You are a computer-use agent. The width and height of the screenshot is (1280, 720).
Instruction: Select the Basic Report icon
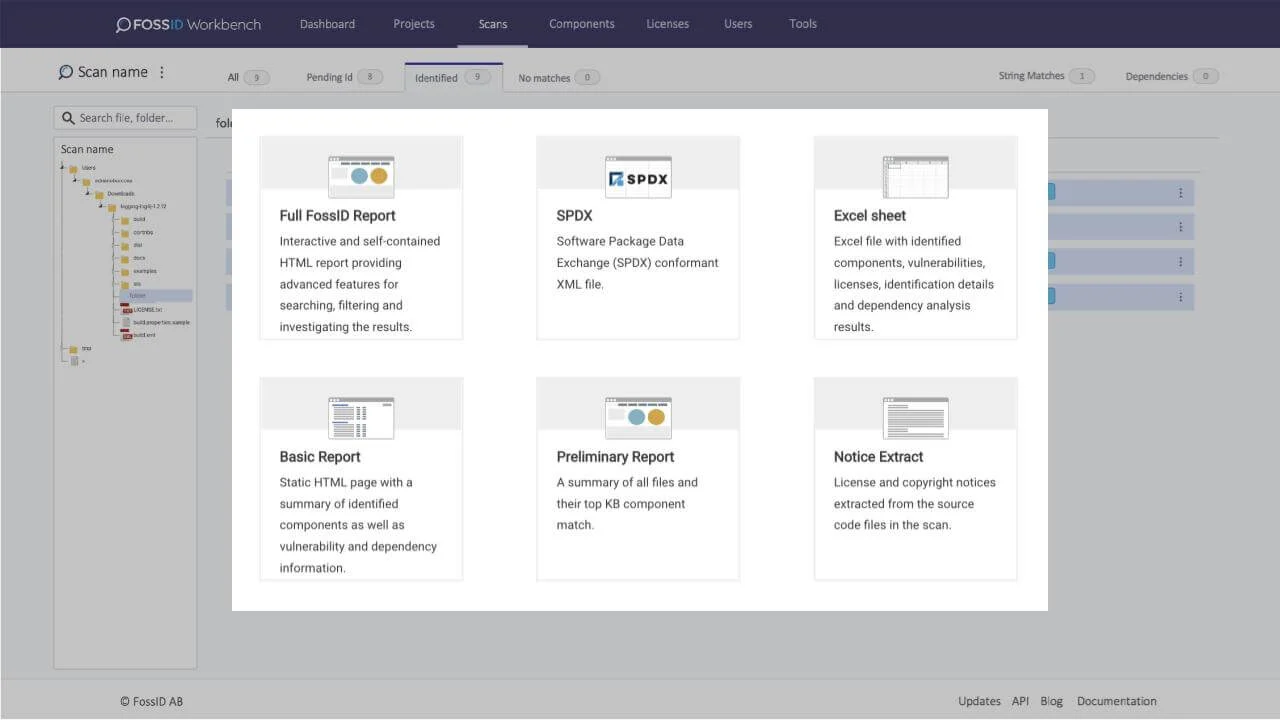coord(361,417)
